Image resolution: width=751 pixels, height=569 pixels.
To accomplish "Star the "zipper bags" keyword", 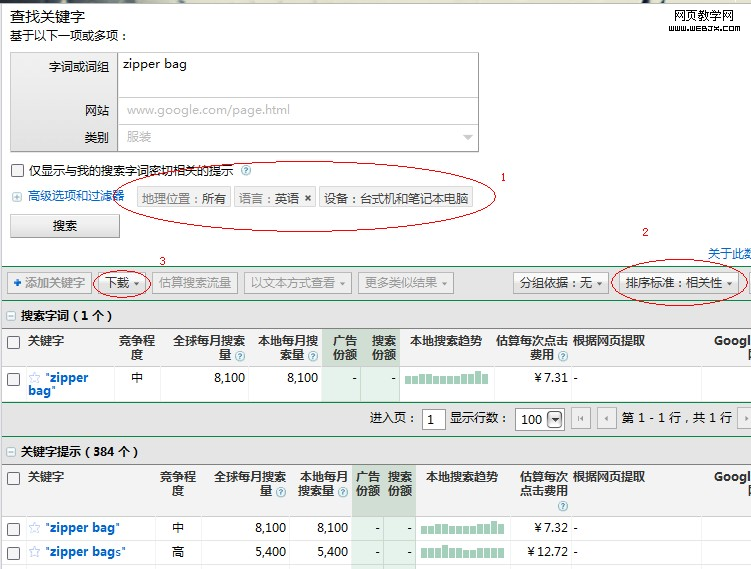I will point(35,552).
